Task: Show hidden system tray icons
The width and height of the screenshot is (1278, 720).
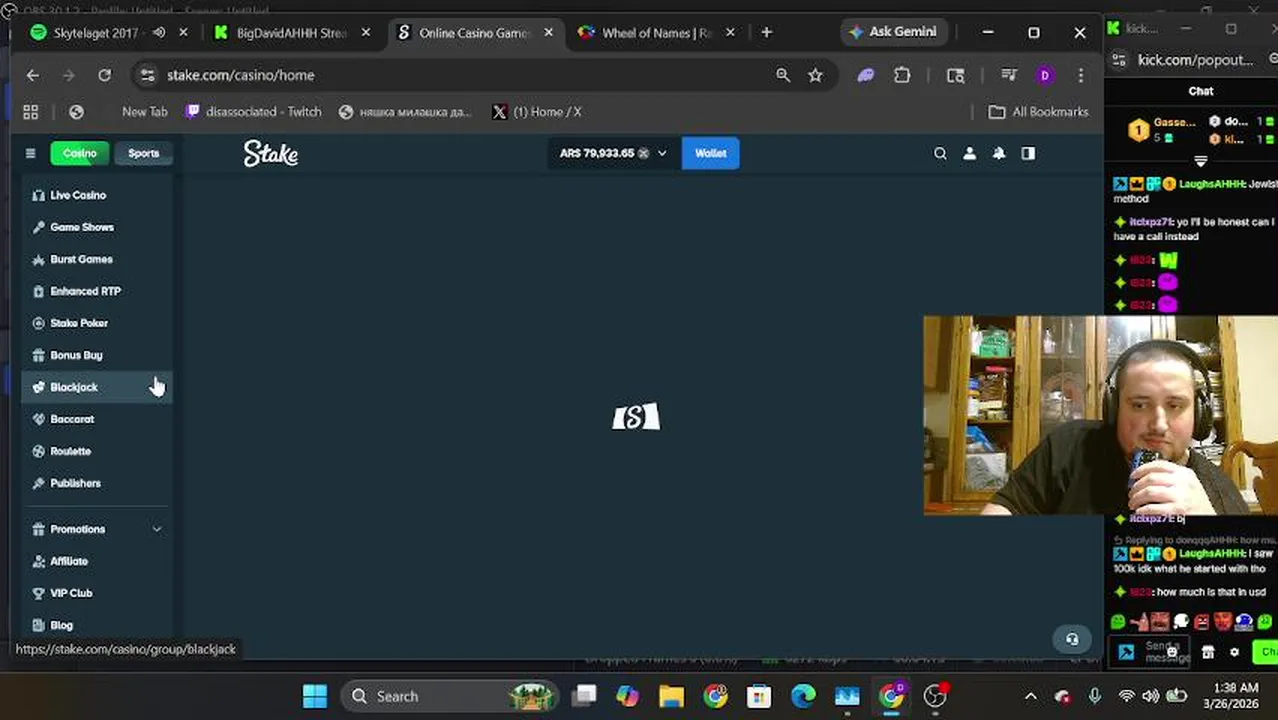Action: (x=1031, y=696)
